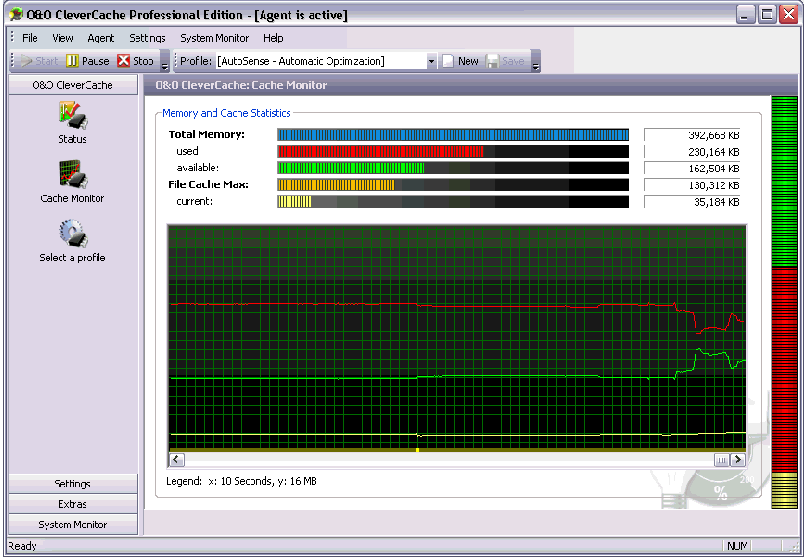Click the graph legend text

[241, 481]
